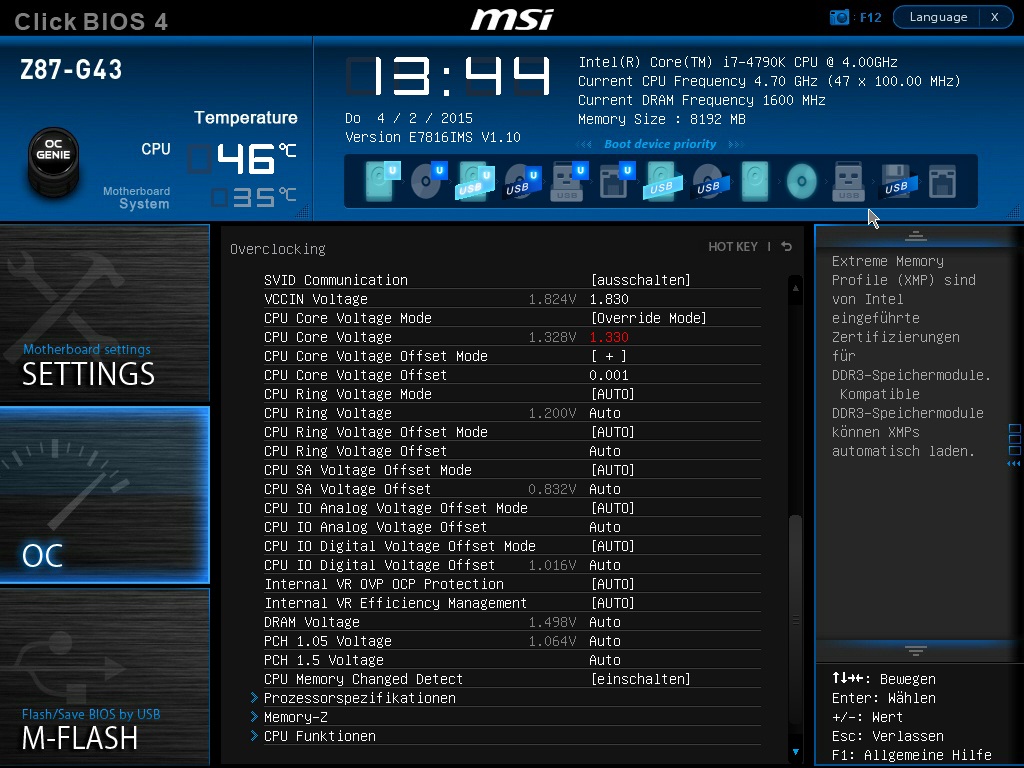Select the non-UEFI USB key boot icon
Image resolution: width=1024 pixels, height=768 pixels.
pyautogui.click(x=848, y=182)
